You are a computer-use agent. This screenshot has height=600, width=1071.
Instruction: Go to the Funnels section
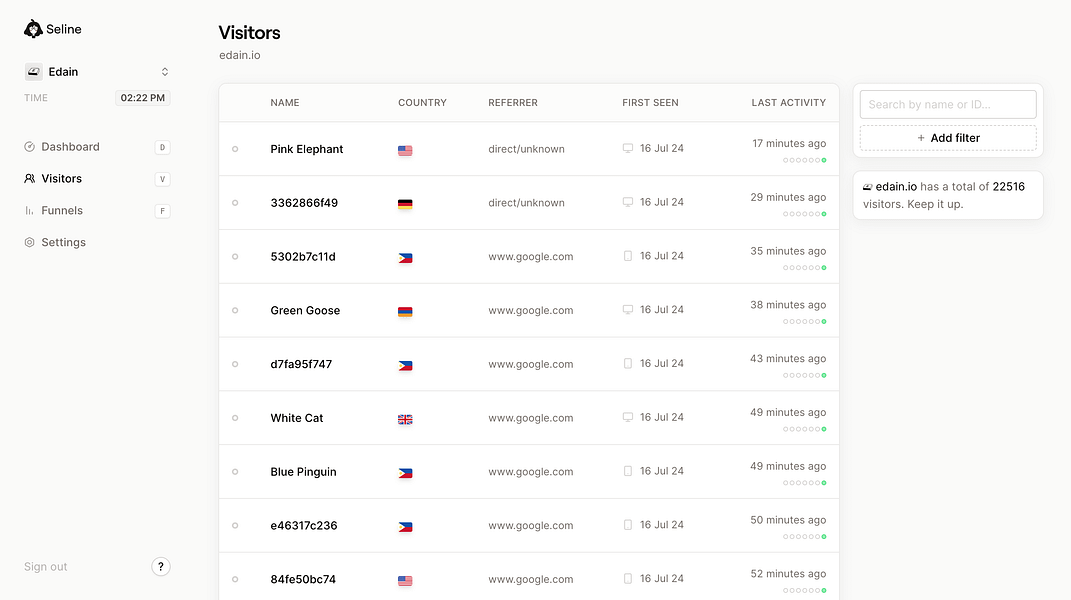click(x=62, y=211)
